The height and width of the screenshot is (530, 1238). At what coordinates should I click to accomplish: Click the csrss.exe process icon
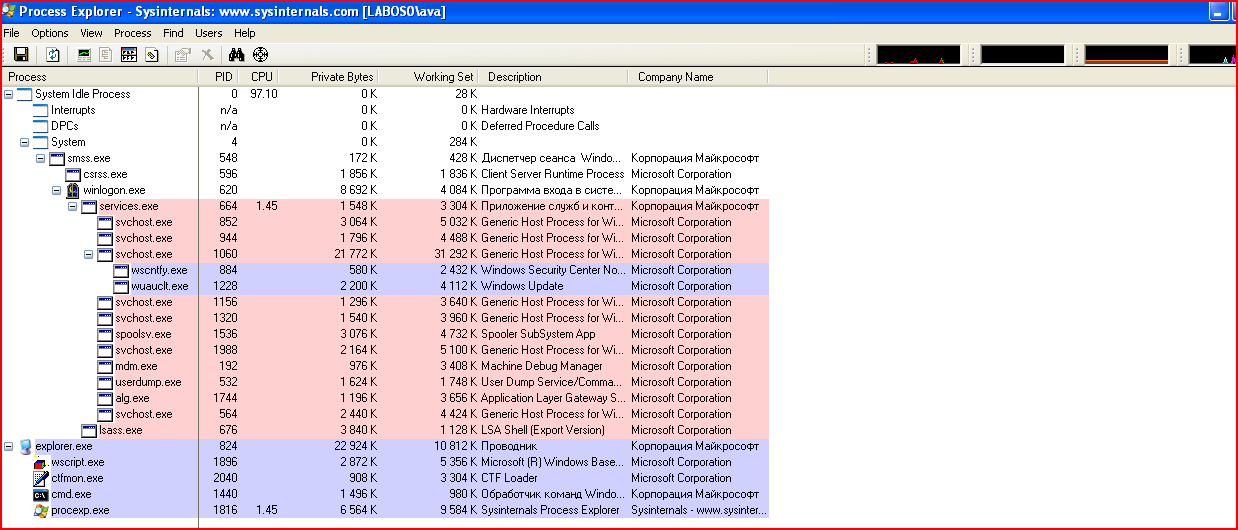point(73,174)
